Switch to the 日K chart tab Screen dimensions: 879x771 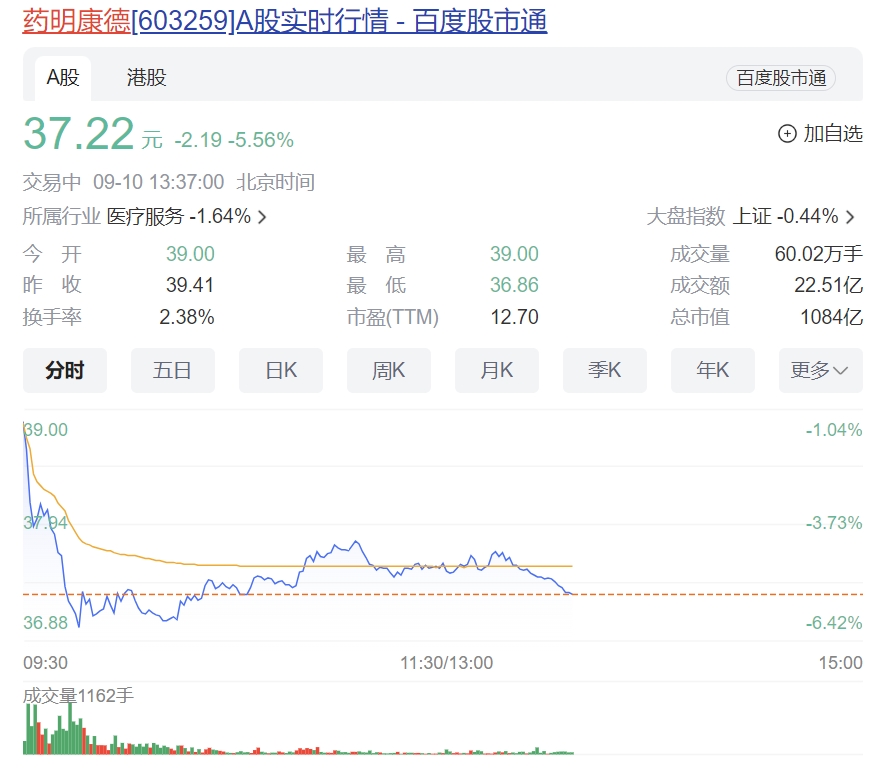(281, 370)
